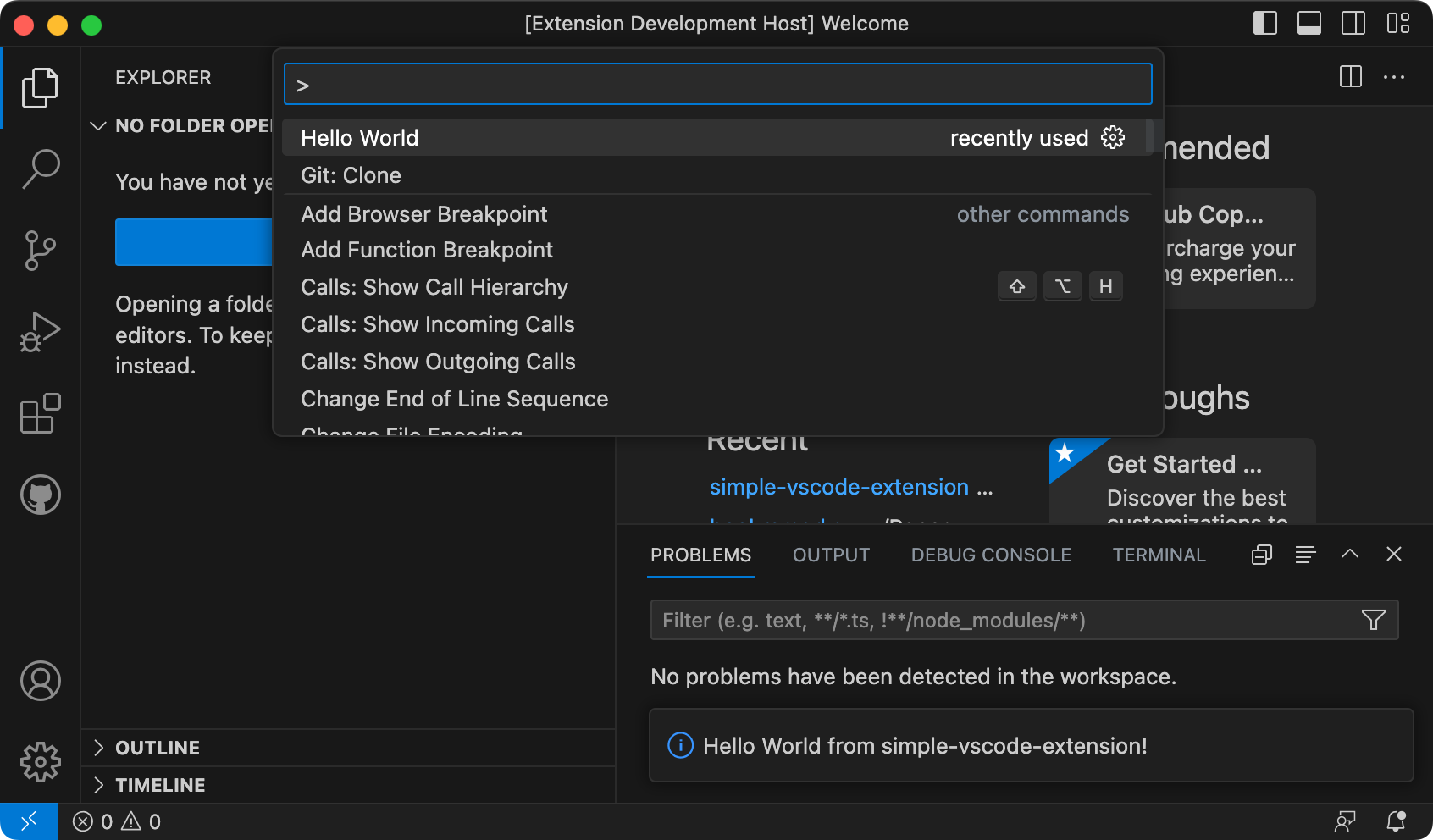This screenshot has width=1433, height=840.
Task: Open the Get Started walkthrough card
Action: 1182,481
